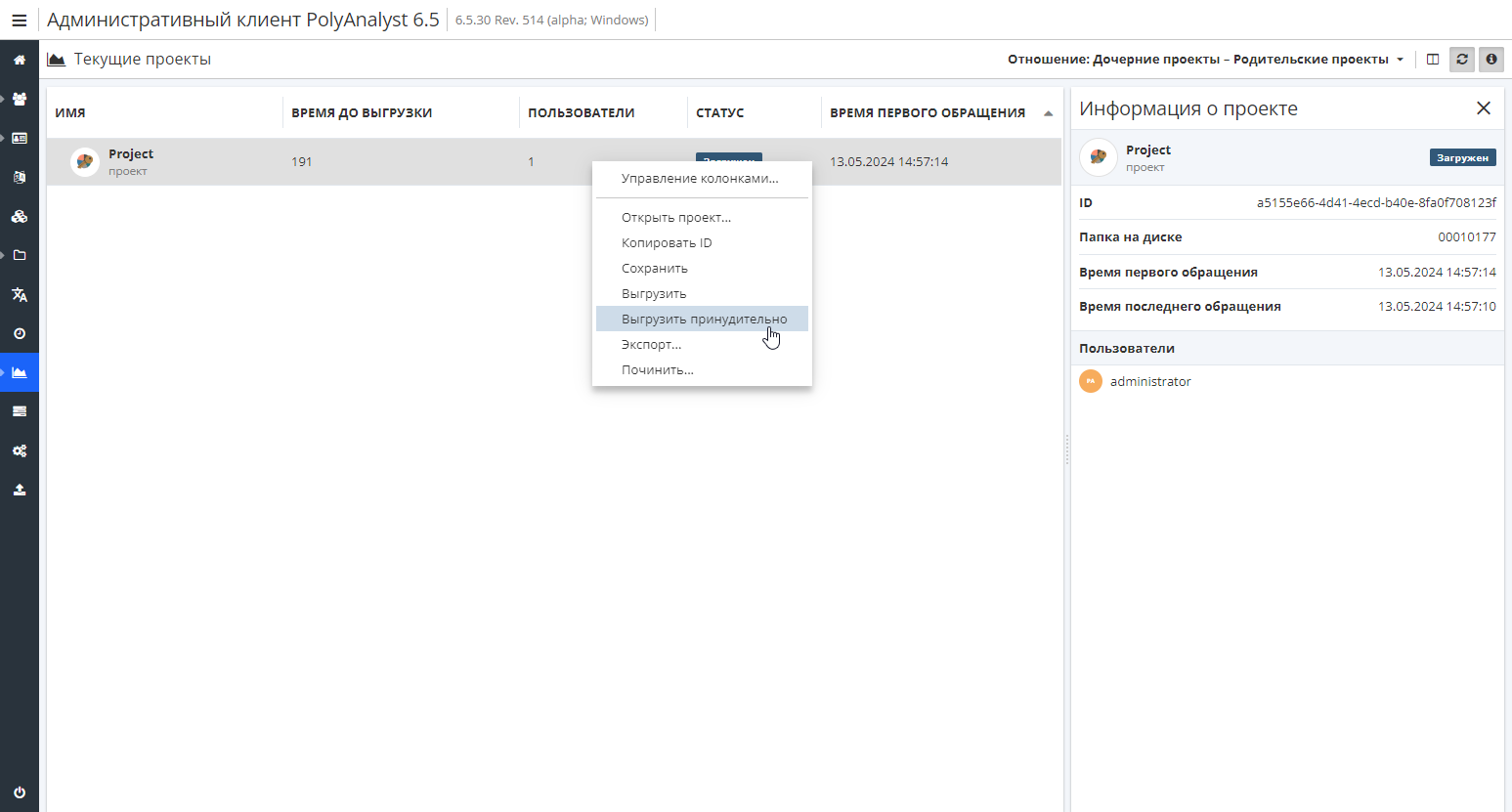Toggle the split columns layout icon
The width and height of the screenshot is (1512, 812).
pyautogui.click(x=1433, y=59)
